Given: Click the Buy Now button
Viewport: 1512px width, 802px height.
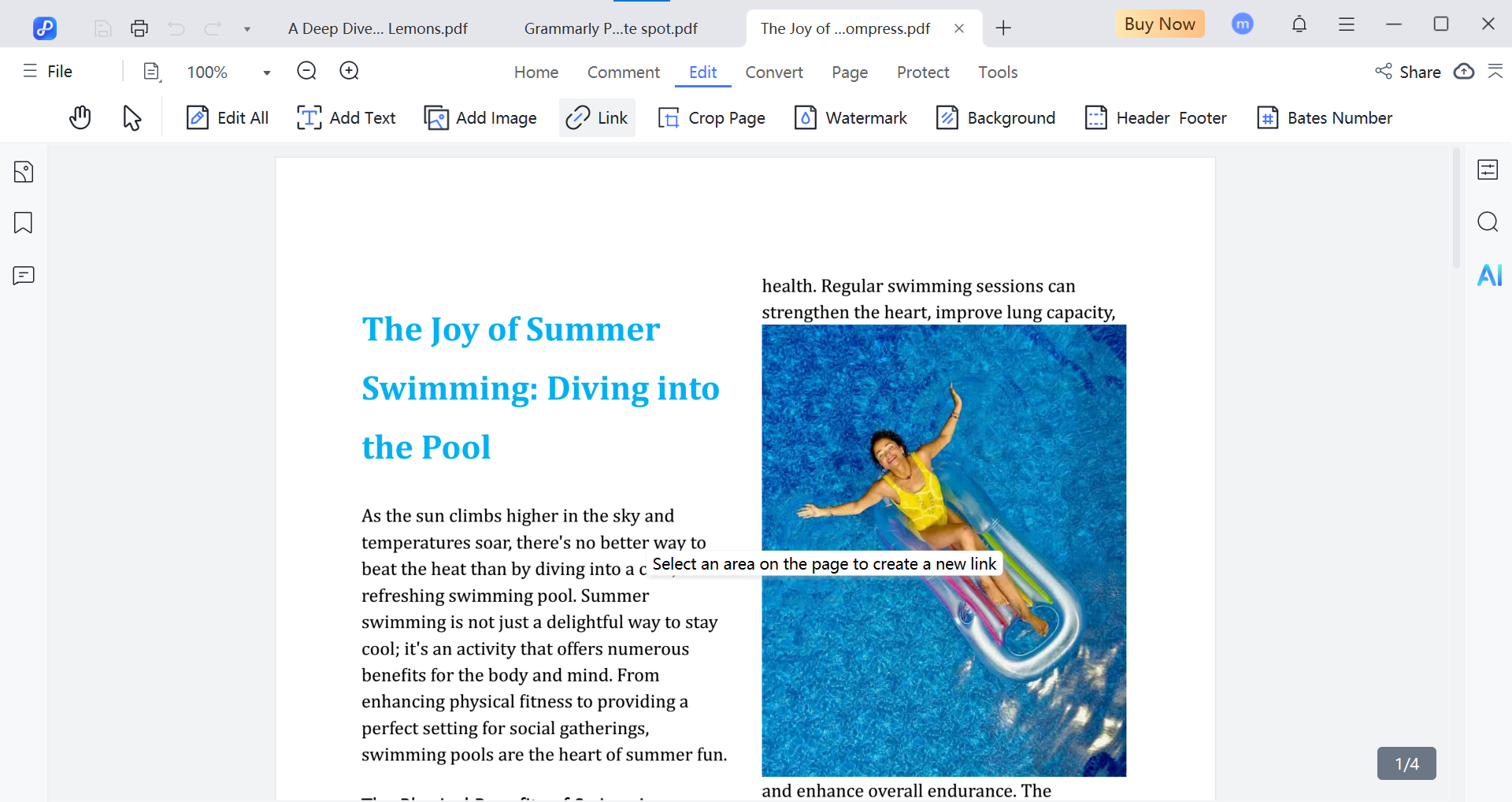Looking at the screenshot, I should point(1159,24).
